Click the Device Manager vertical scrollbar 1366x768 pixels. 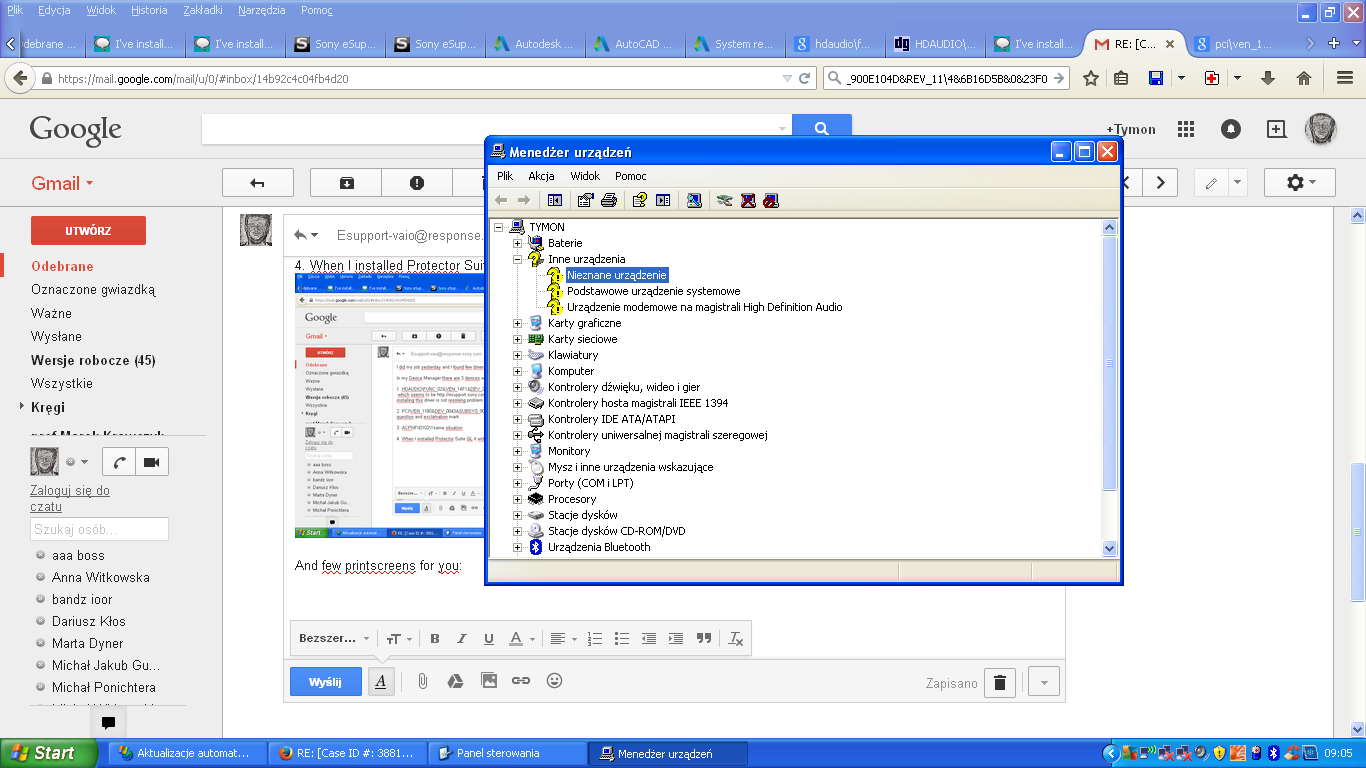(1109, 388)
